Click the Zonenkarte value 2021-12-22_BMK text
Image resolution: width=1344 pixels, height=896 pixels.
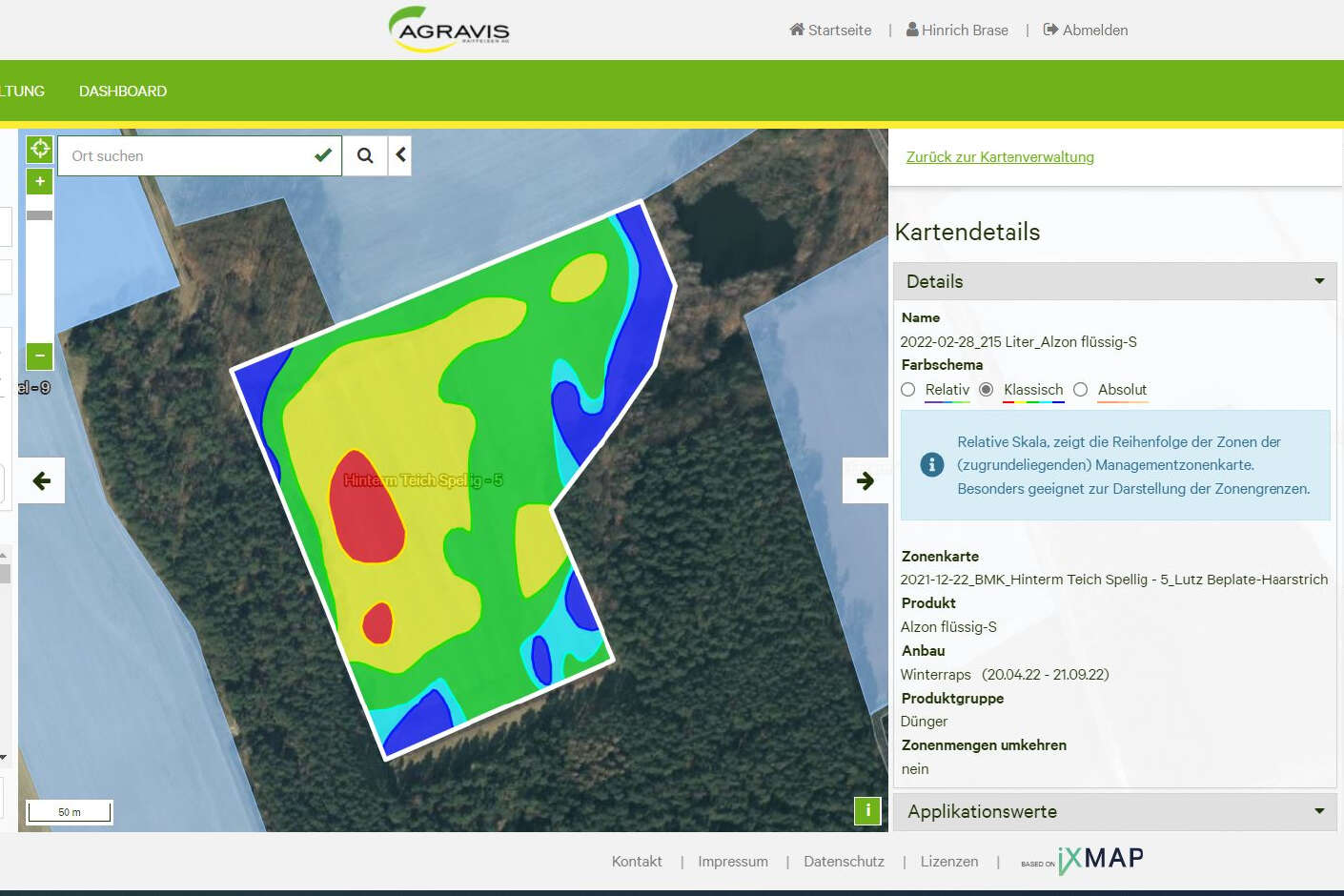tap(1114, 580)
